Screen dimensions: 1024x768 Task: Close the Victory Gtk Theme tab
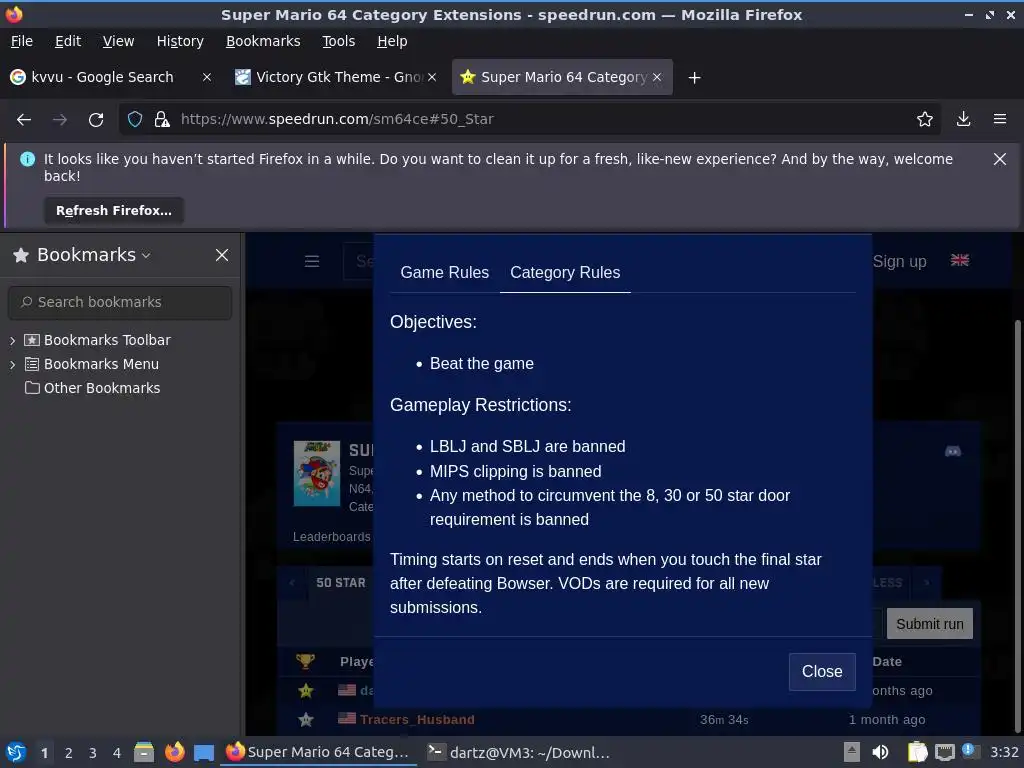click(x=432, y=77)
